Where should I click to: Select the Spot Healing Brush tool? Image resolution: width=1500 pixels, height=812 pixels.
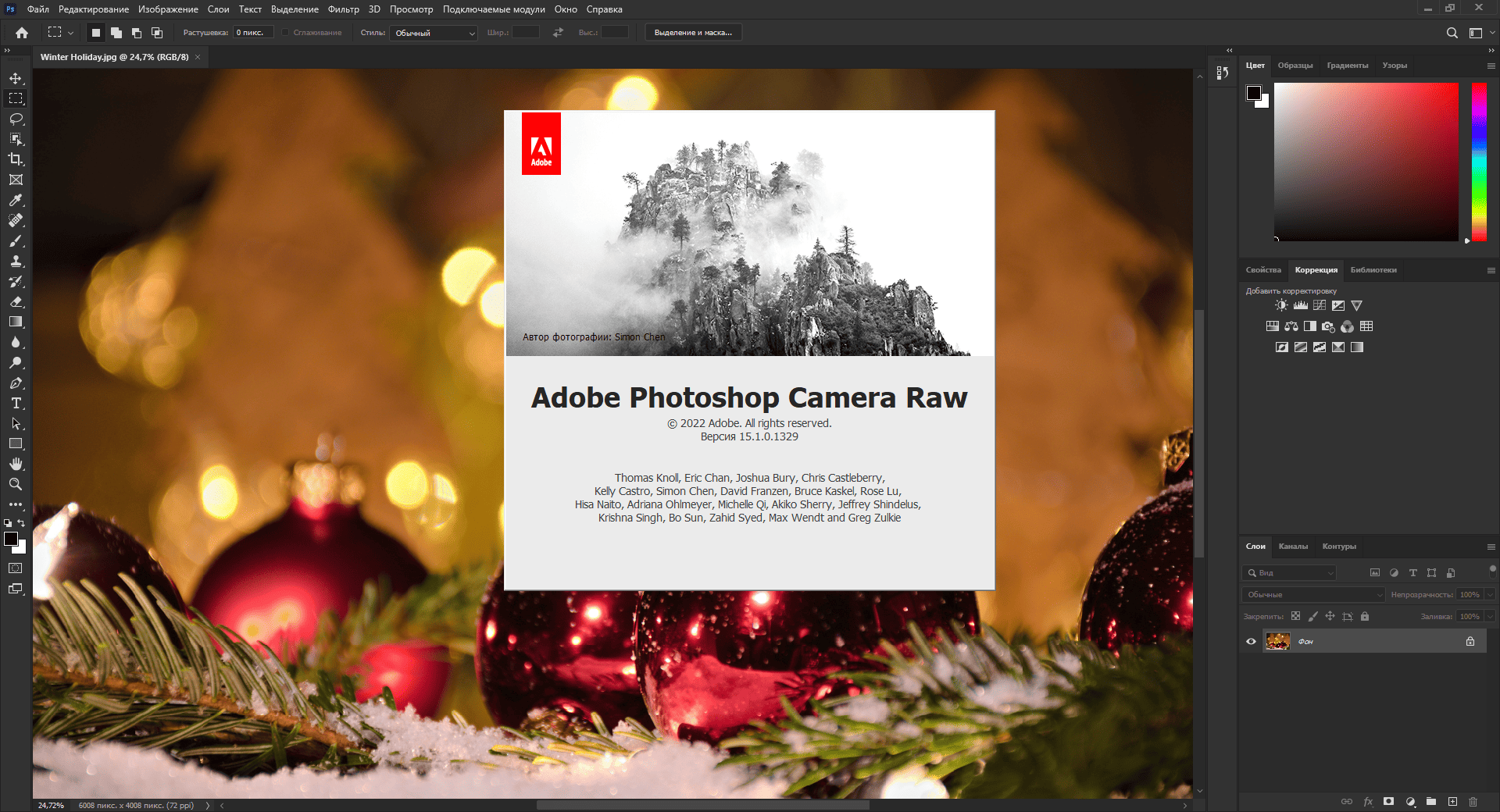16,220
